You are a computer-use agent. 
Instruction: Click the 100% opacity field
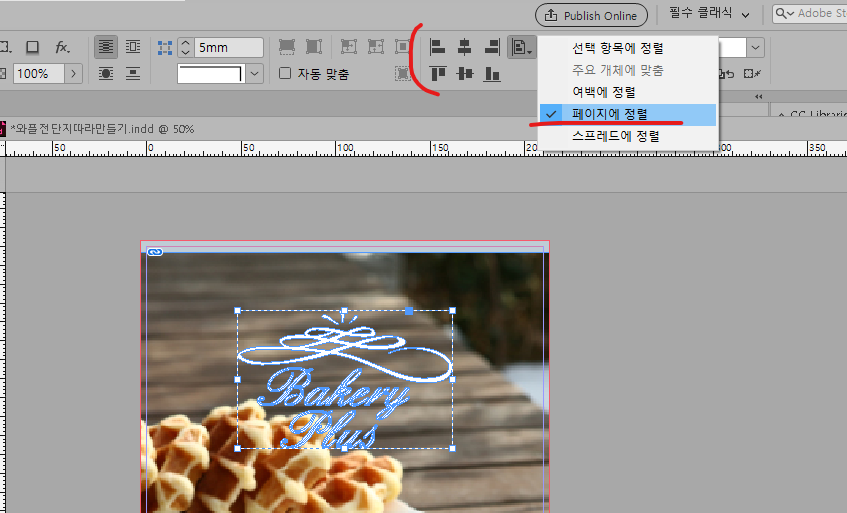pyautogui.click(x=39, y=73)
